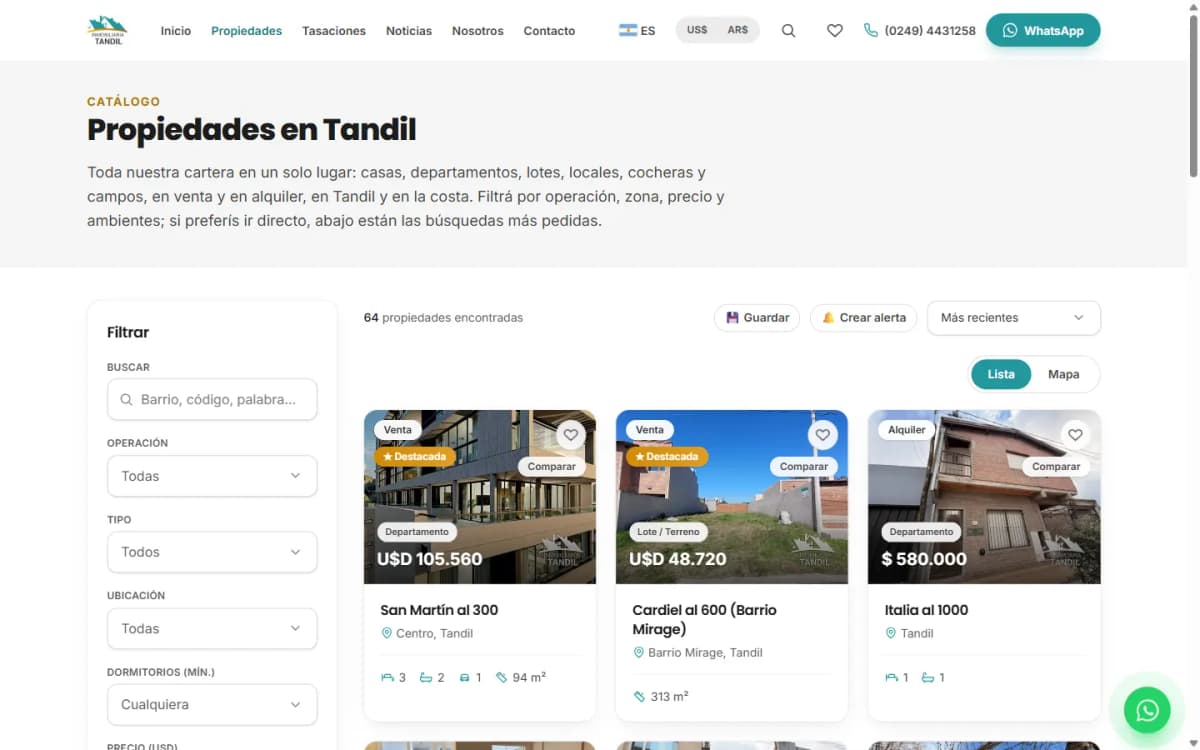Click the U$D 48.720 price
Viewport: 1200px width, 750px height.
tap(678, 559)
